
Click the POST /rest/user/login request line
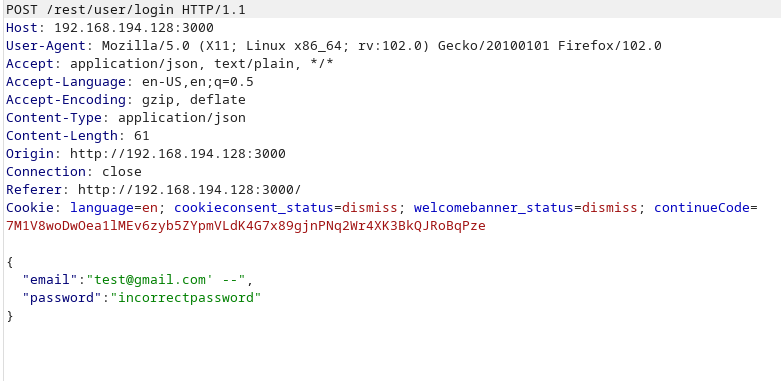click(x=126, y=10)
